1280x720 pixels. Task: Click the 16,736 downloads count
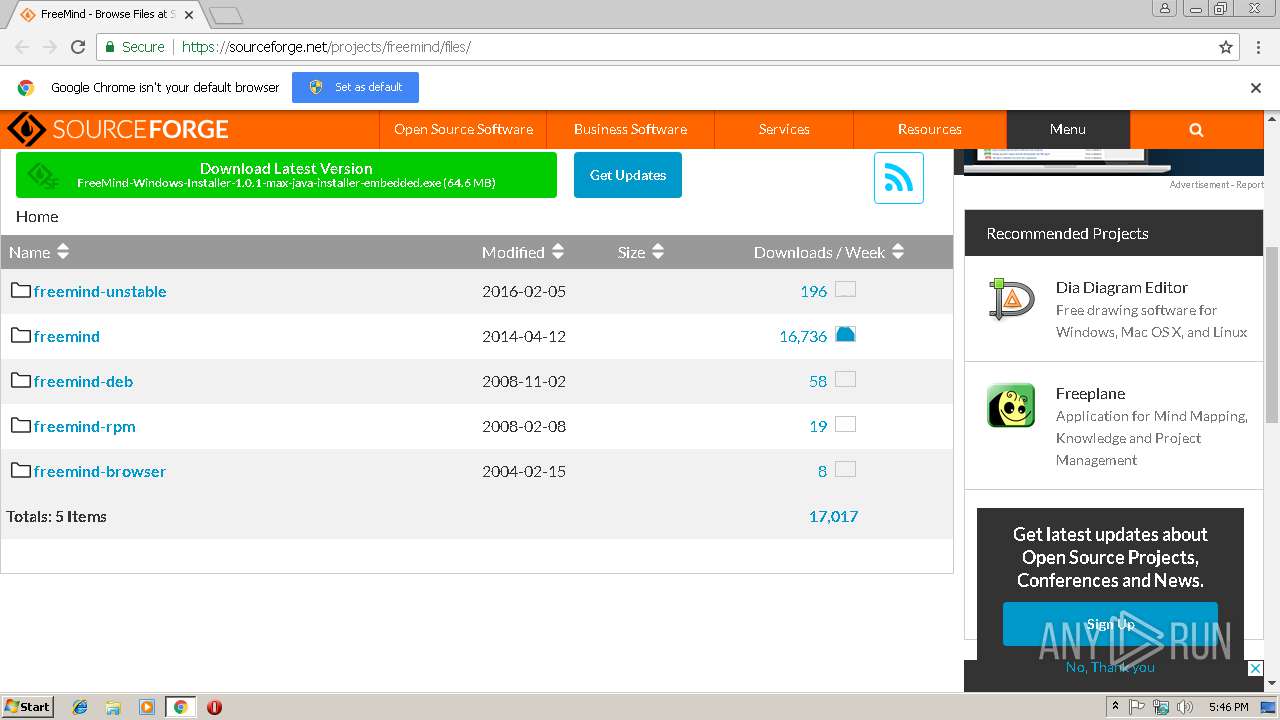pos(803,336)
